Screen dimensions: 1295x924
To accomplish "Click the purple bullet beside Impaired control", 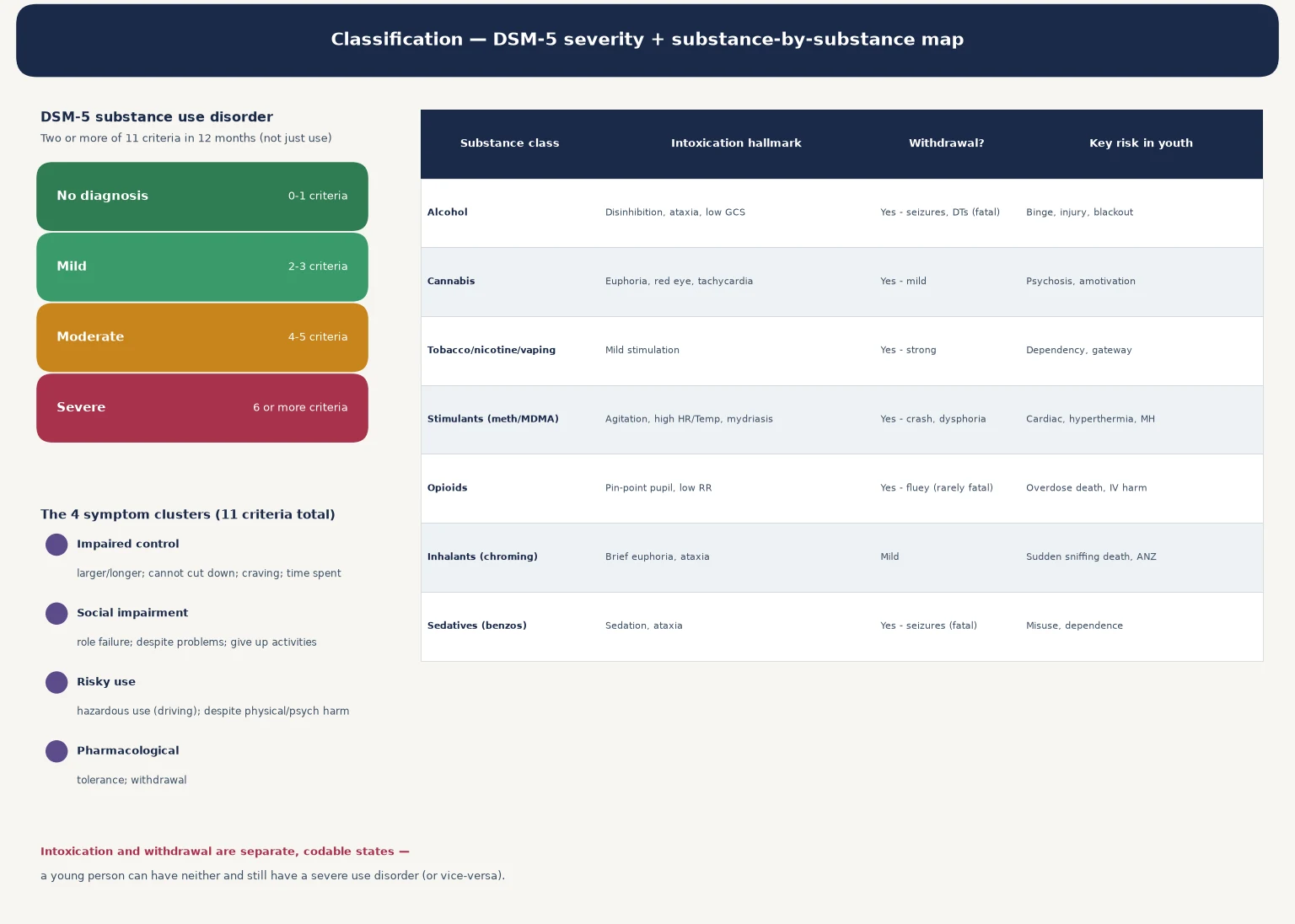I will pos(56,545).
